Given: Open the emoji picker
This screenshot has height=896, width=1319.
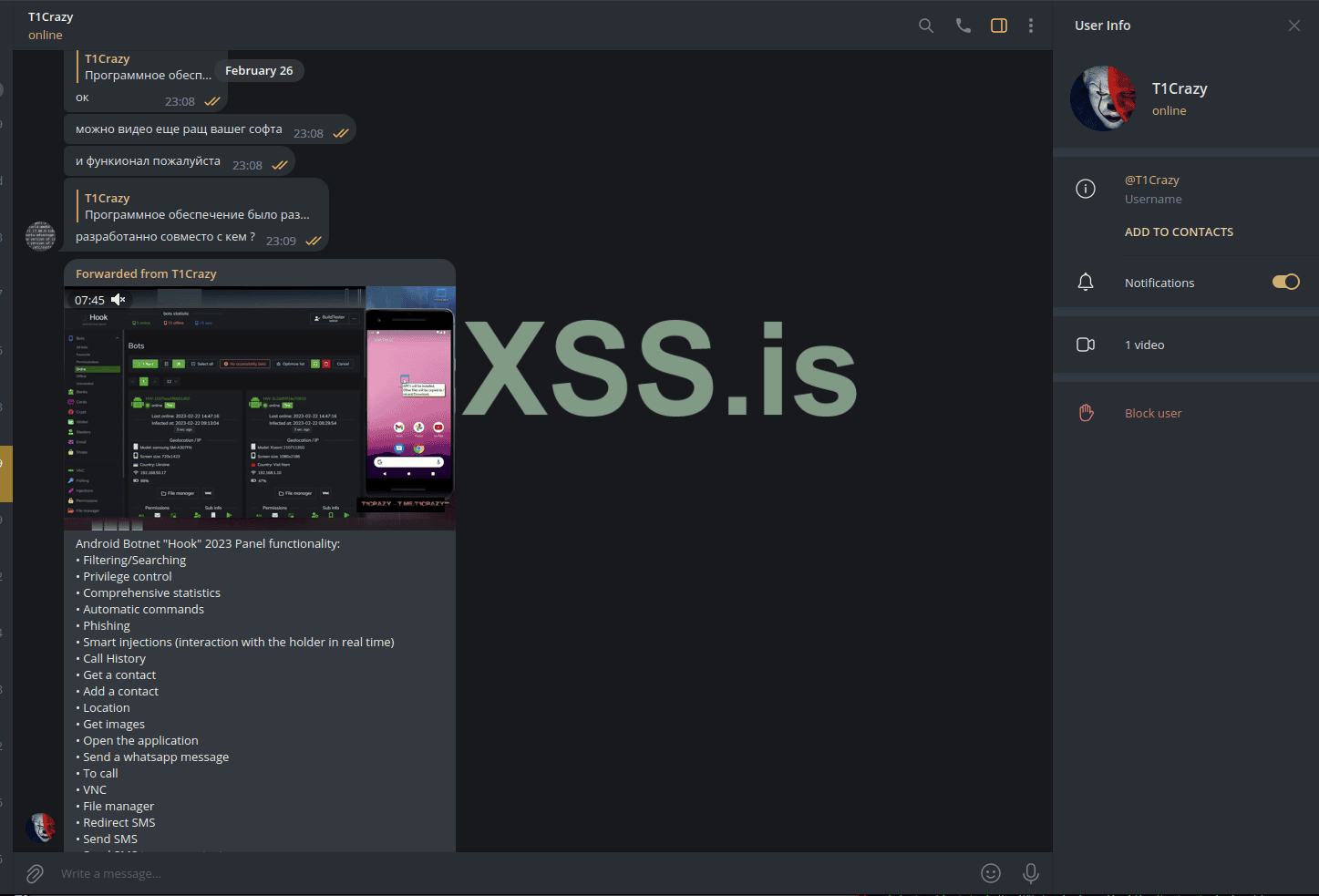Looking at the screenshot, I should point(991,873).
